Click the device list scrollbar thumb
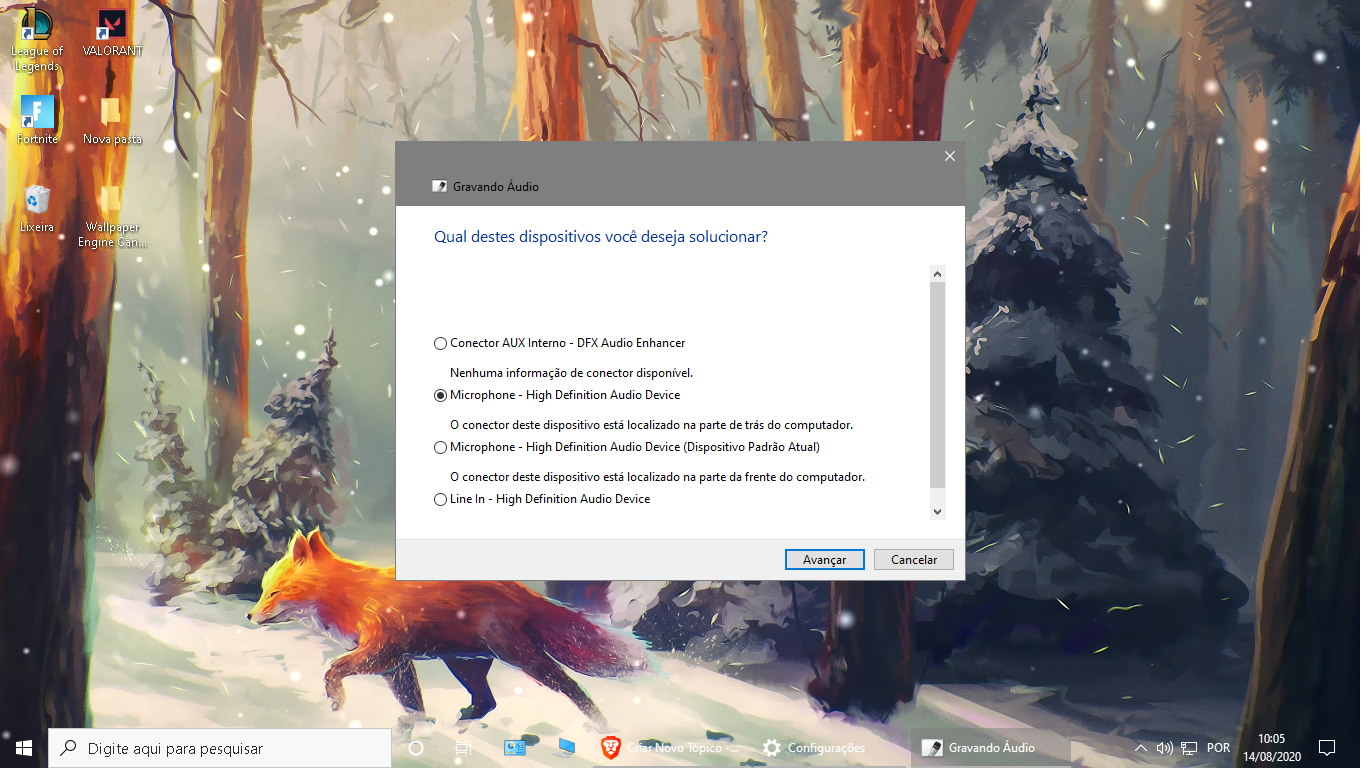 pos(937,385)
